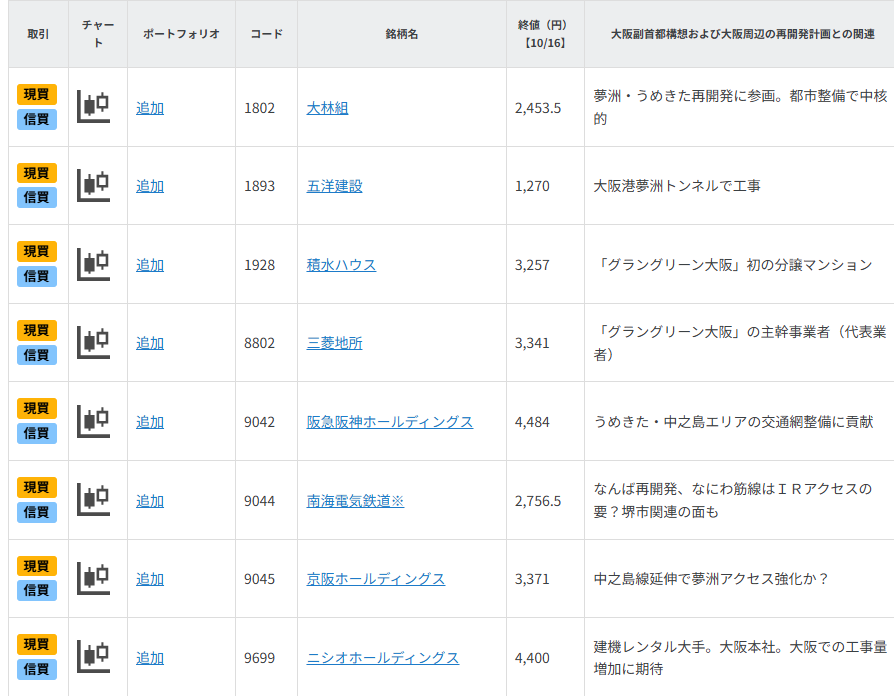
Task: Click 信買 for ニシオホールディングス
Action: click(37, 669)
